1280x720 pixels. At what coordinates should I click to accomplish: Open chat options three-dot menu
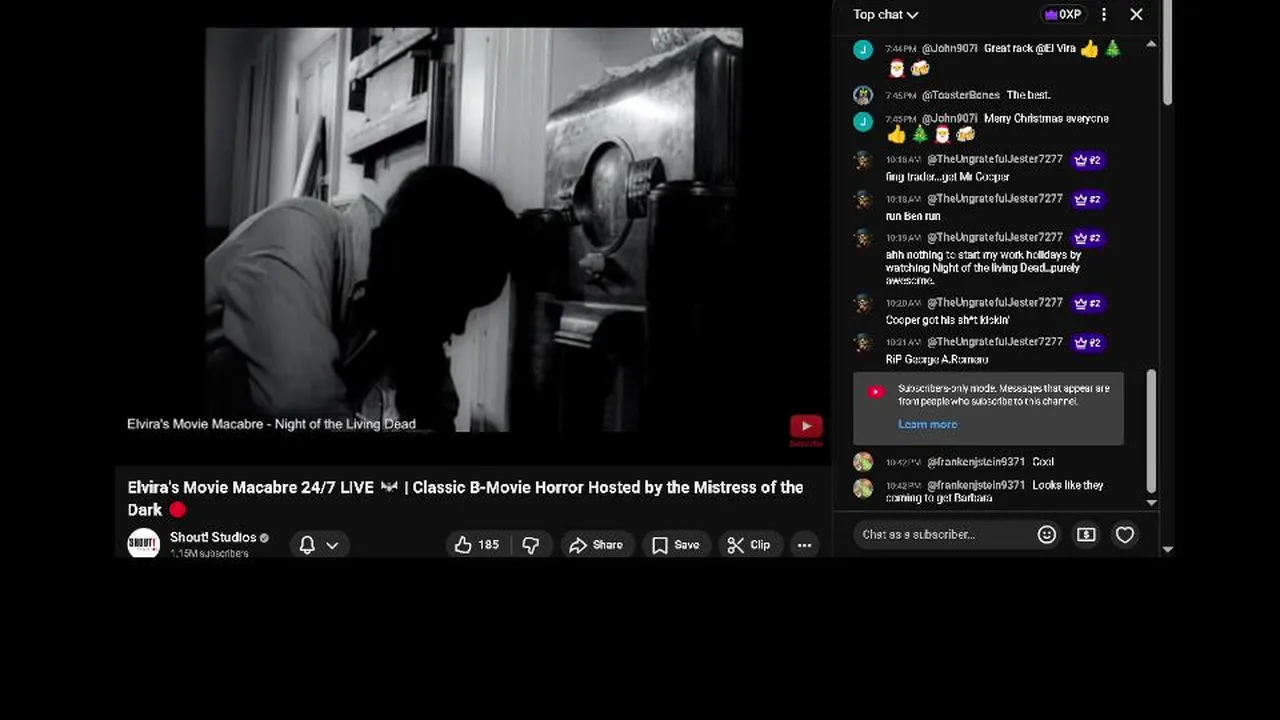(x=1104, y=14)
